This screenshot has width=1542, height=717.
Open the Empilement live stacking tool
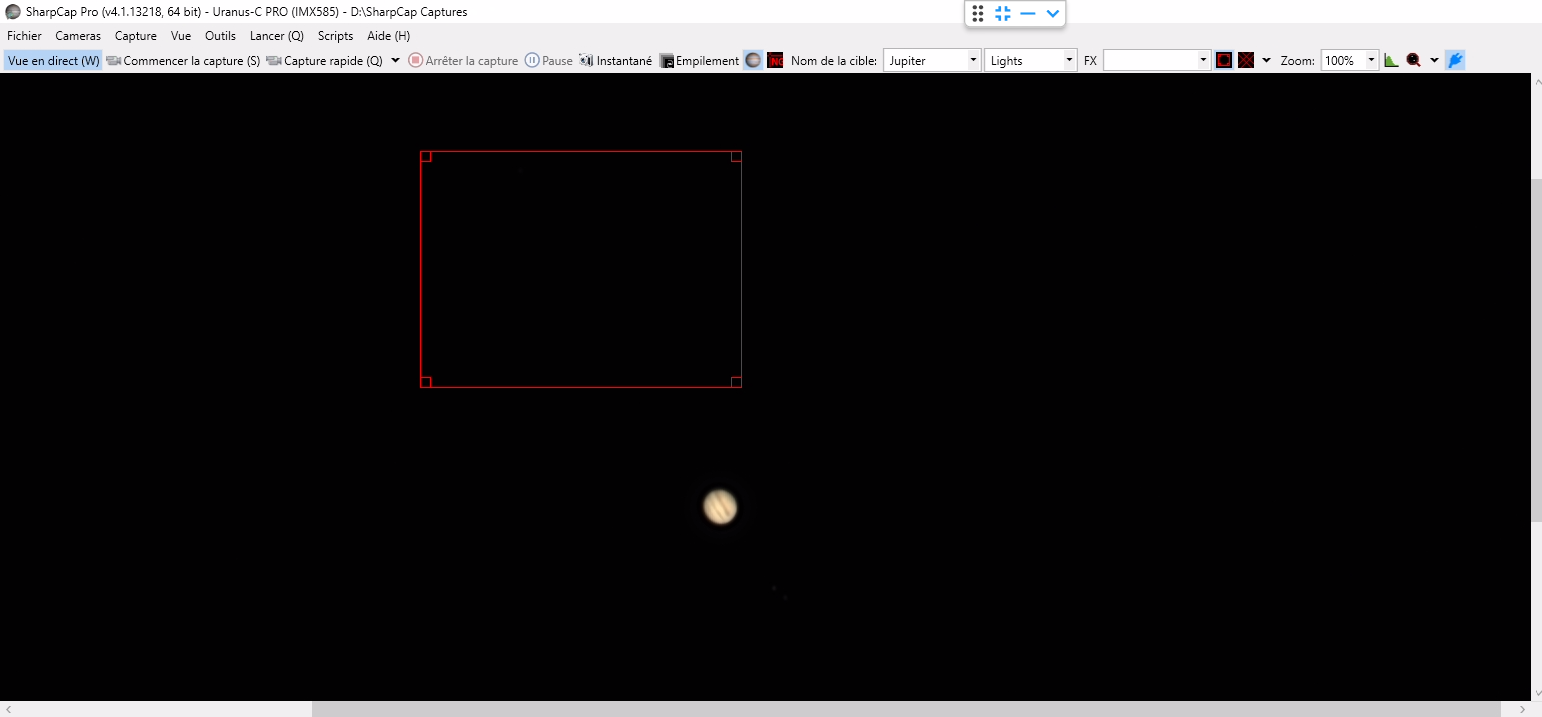coord(699,60)
